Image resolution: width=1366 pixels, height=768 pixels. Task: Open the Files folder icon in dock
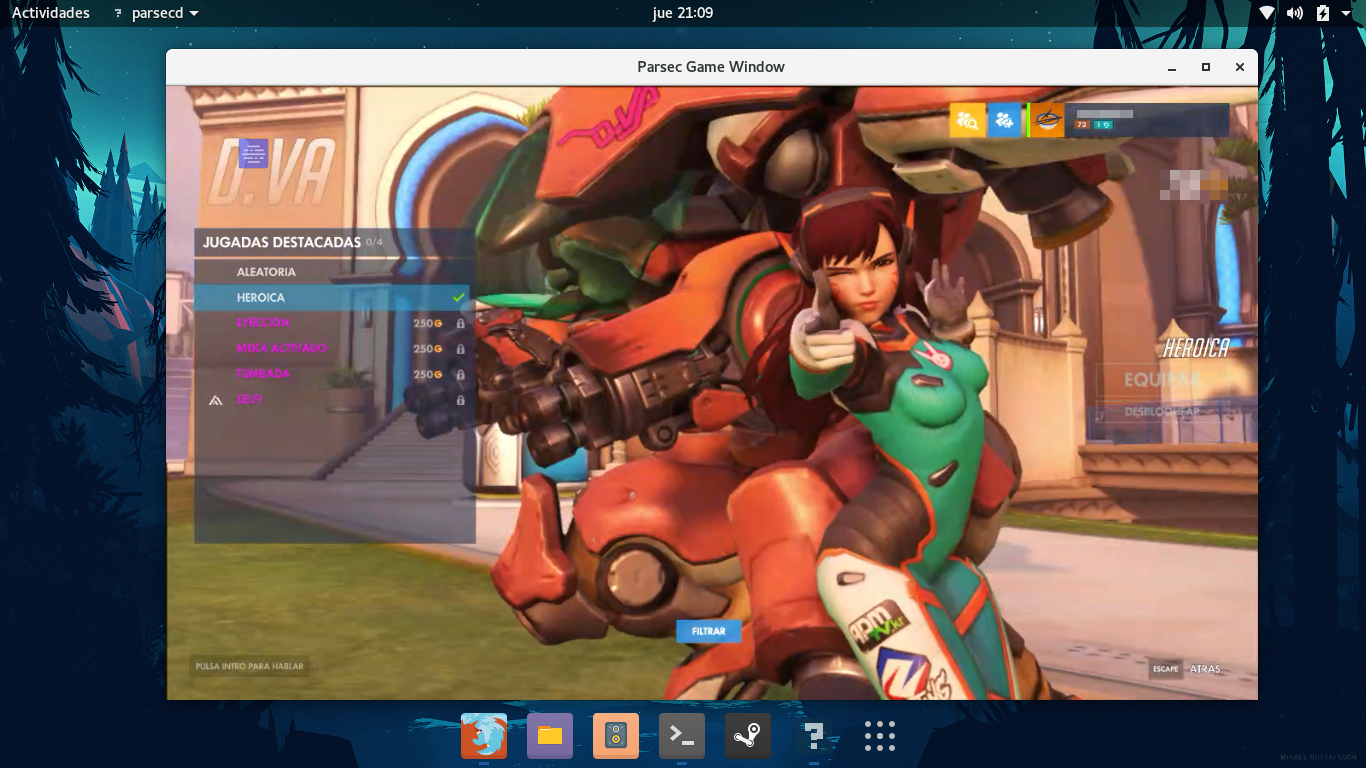point(550,736)
